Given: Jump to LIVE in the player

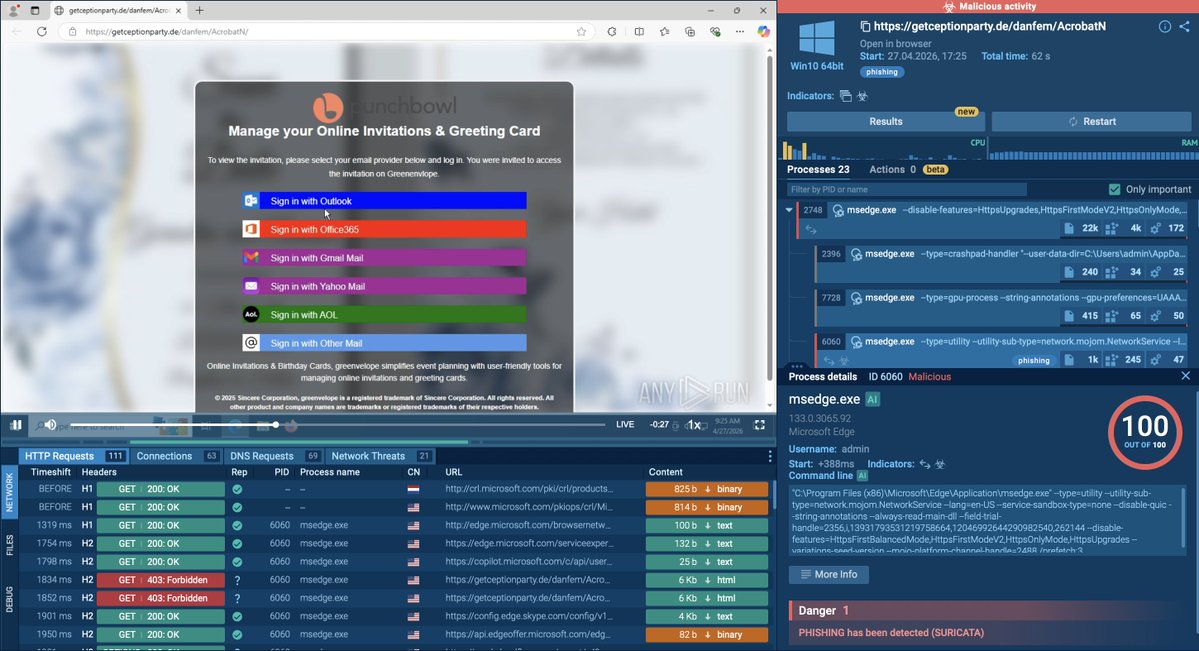Looking at the screenshot, I should (x=625, y=425).
